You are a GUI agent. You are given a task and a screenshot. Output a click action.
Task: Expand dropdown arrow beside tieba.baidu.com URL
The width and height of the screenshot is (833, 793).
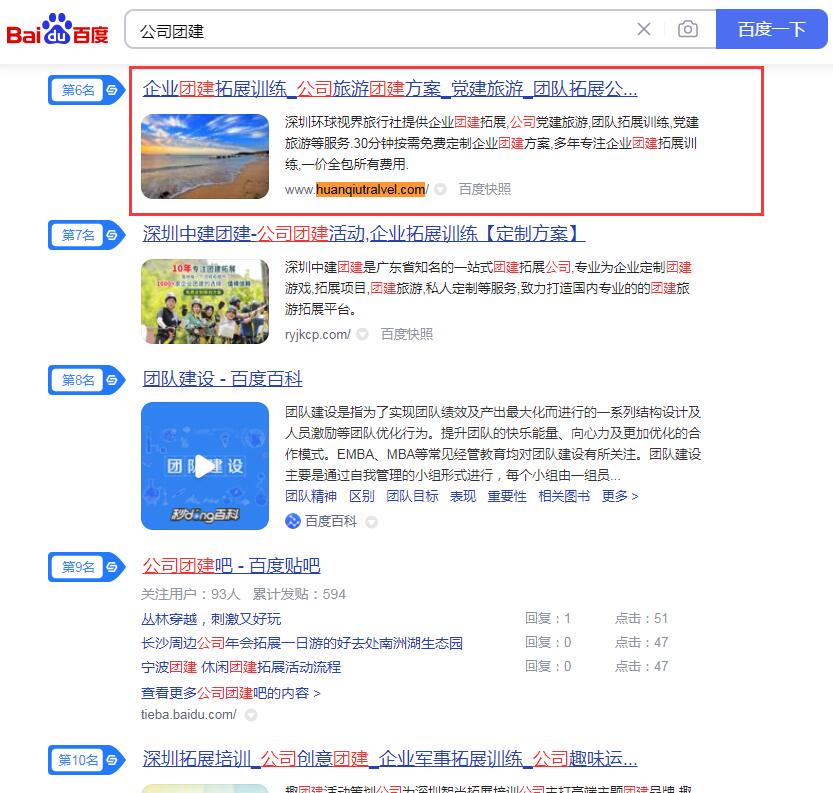tap(251, 715)
